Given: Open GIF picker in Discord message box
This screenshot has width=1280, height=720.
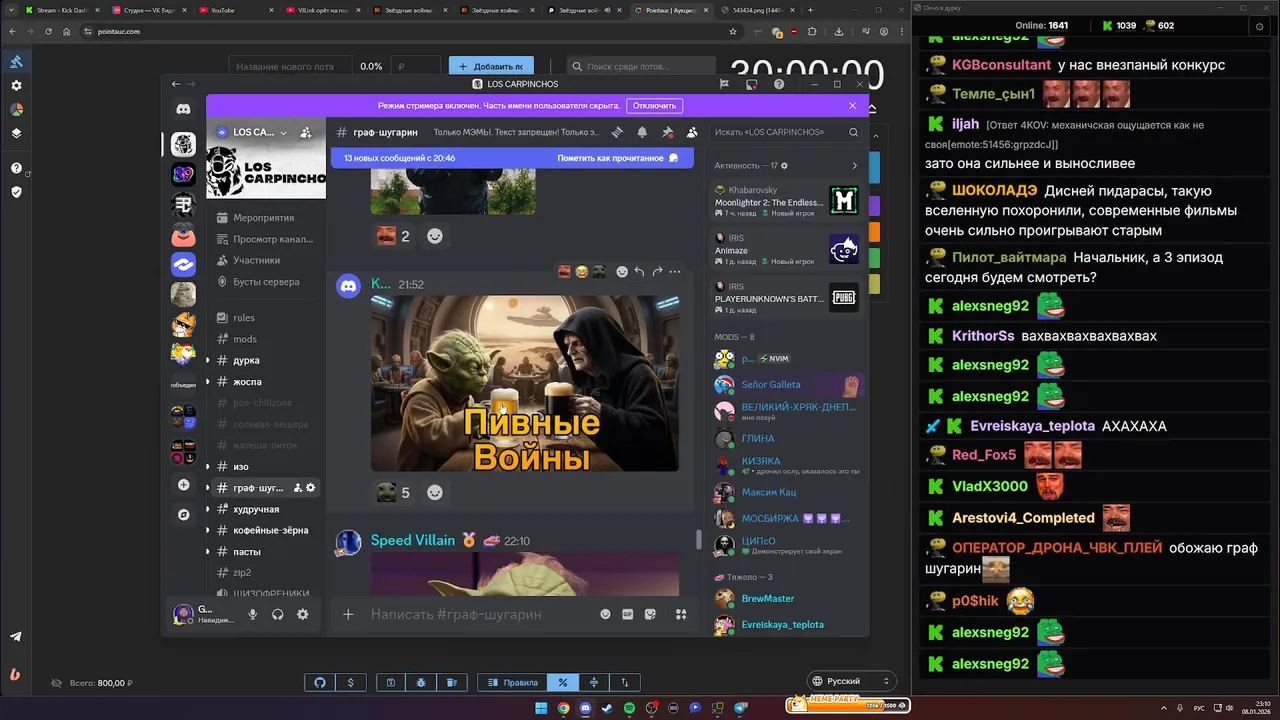Looking at the screenshot, I should tap(628, 614).
